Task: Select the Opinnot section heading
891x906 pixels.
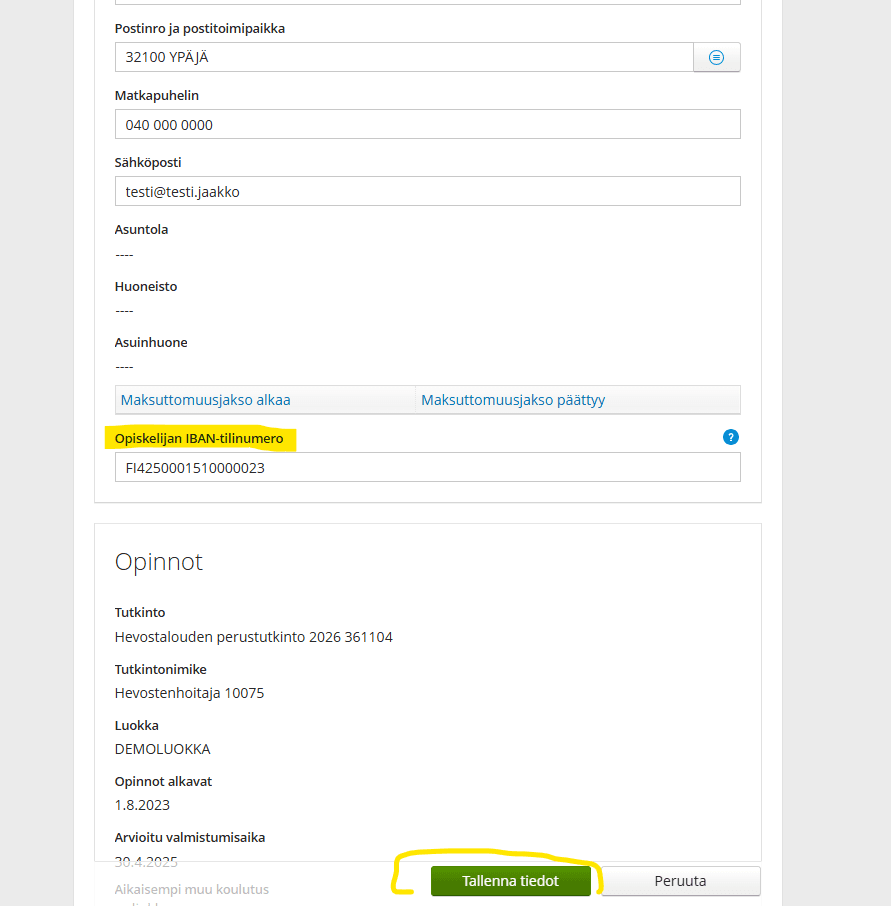Action: pos(159,562)
